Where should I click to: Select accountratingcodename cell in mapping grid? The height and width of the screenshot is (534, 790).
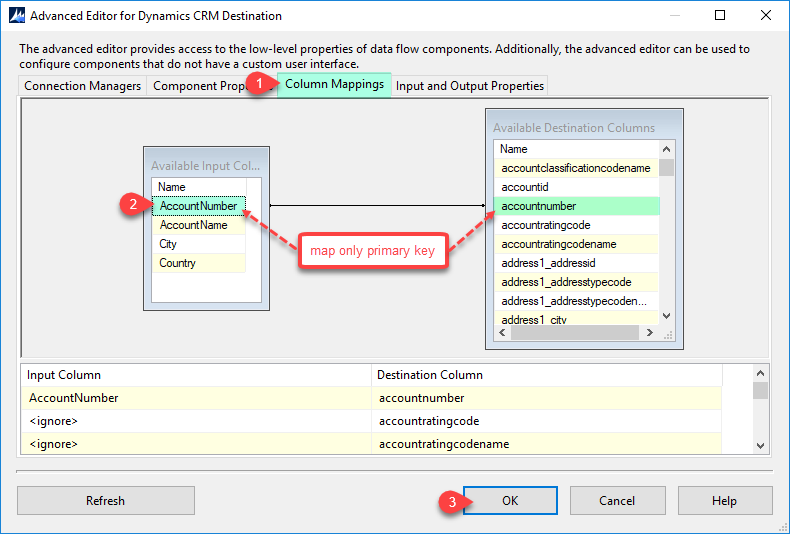tap(547, 444)
